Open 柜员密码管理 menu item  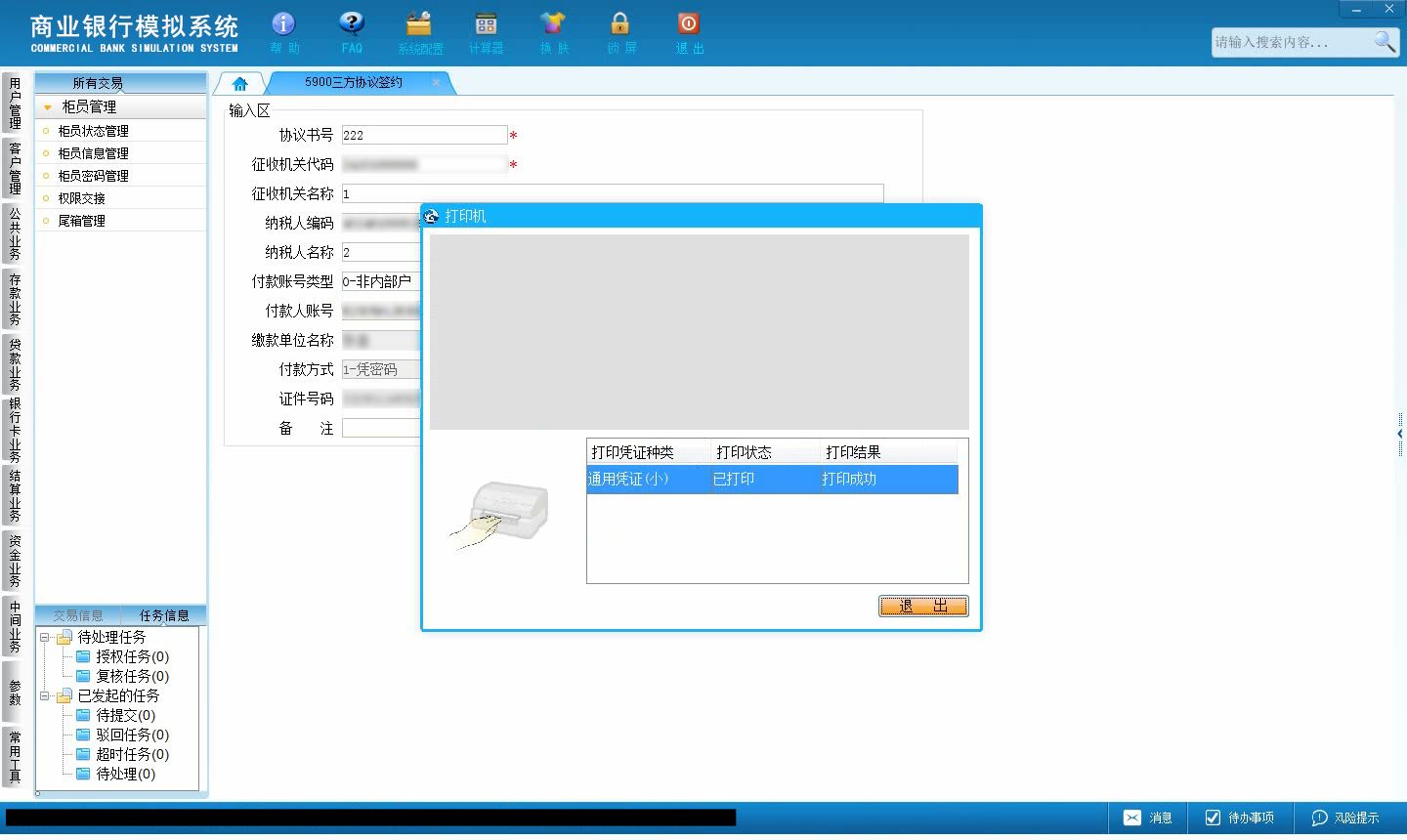click(93, 176)
